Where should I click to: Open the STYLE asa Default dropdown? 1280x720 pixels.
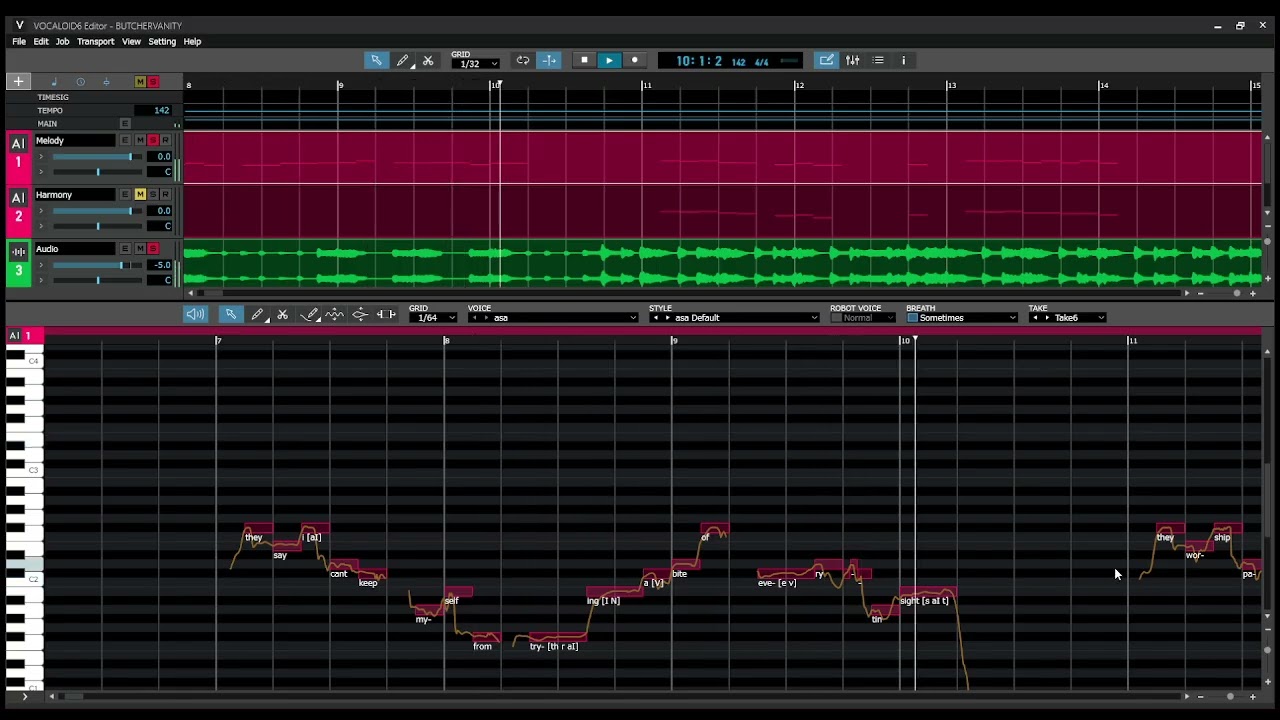point(734,318)
